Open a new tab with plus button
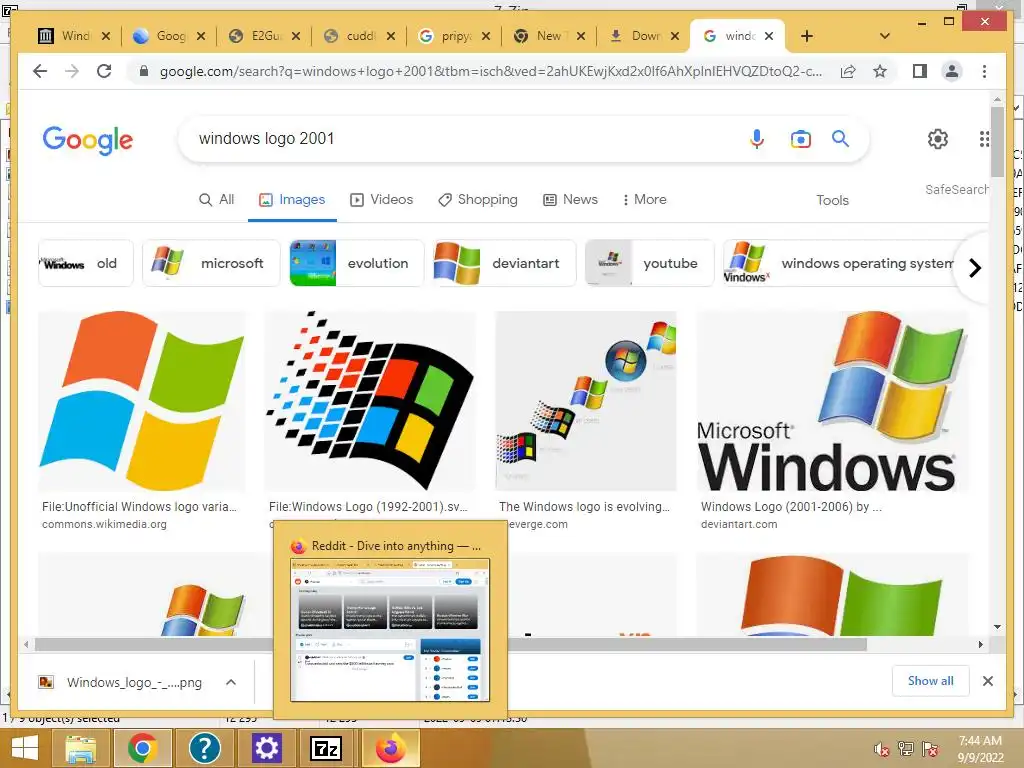The image size is (1024, 768). [x=807, y=36]
